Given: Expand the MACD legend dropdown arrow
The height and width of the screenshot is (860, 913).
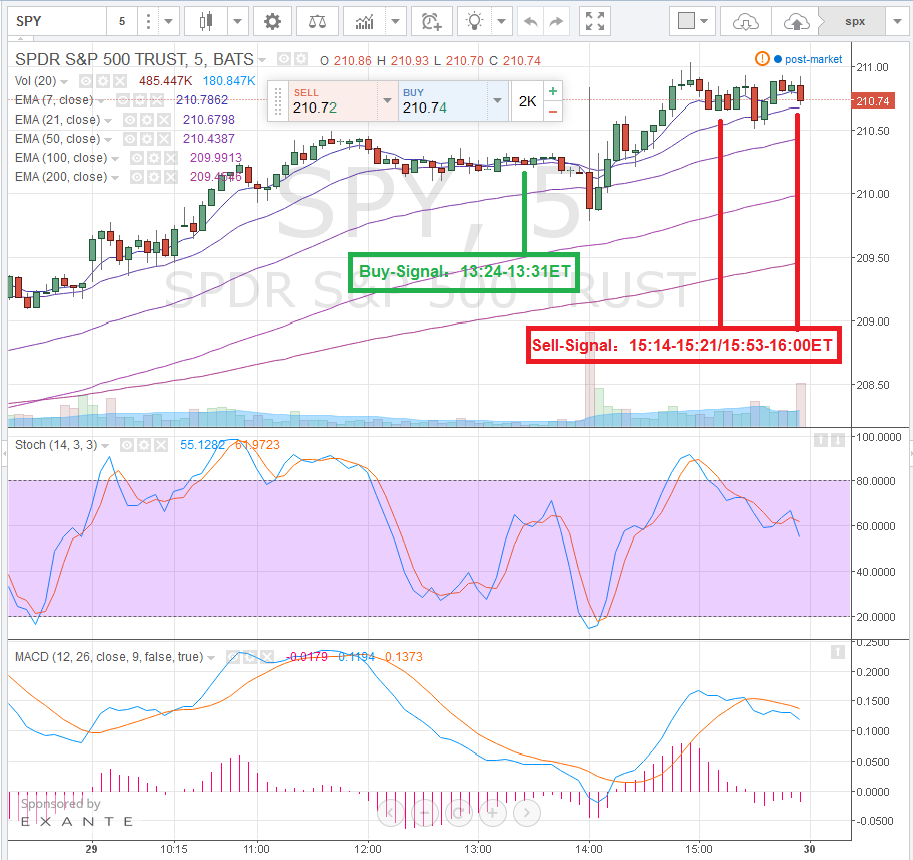Looking at the screenshot, I should point(211,658).
